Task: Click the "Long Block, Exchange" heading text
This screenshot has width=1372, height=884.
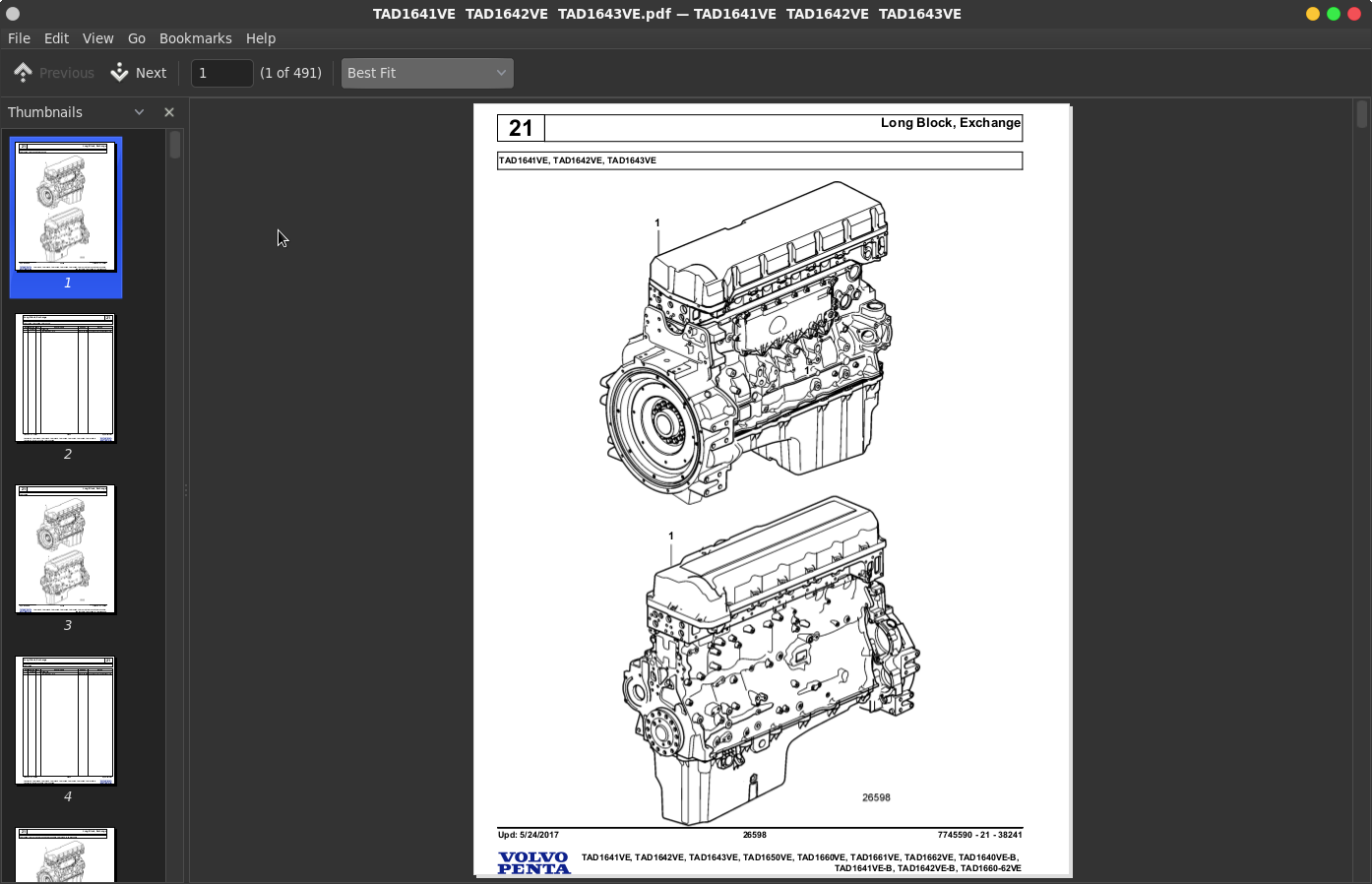Action: point(951,123)
